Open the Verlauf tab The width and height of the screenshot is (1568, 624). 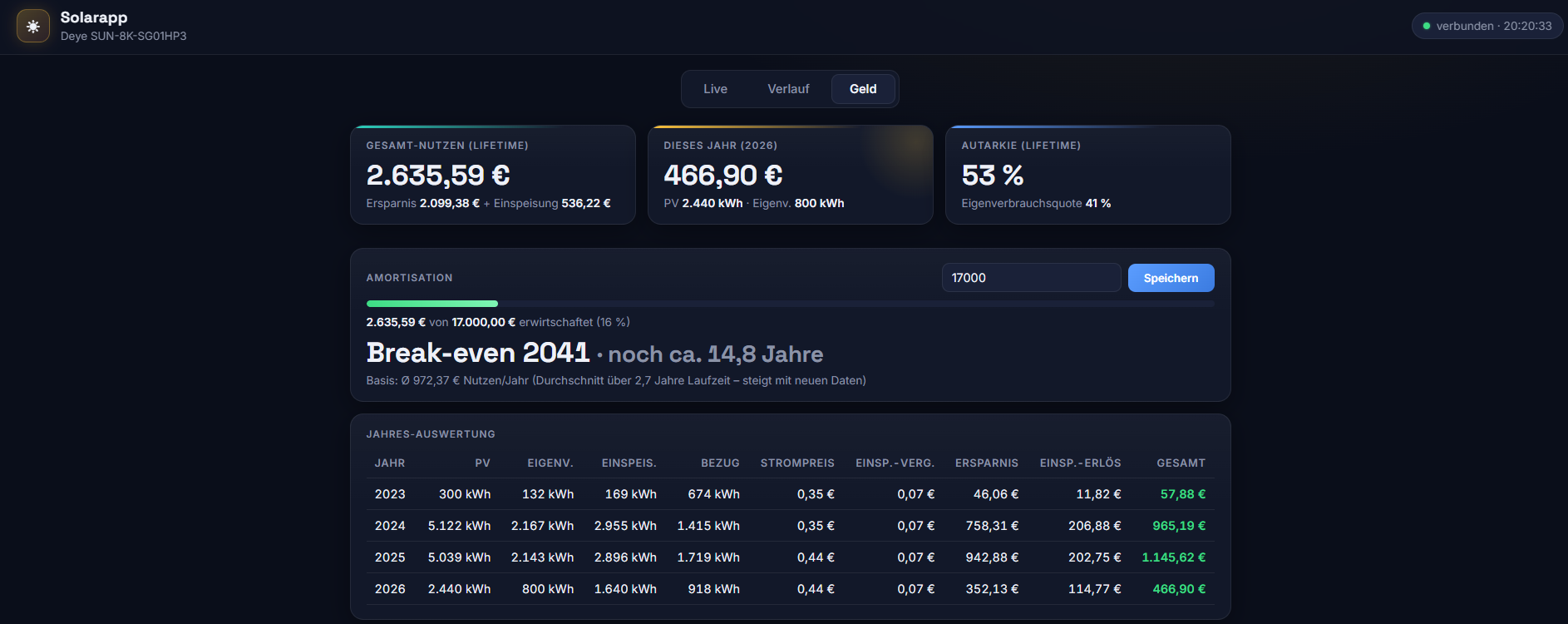(x=788, y=89)
